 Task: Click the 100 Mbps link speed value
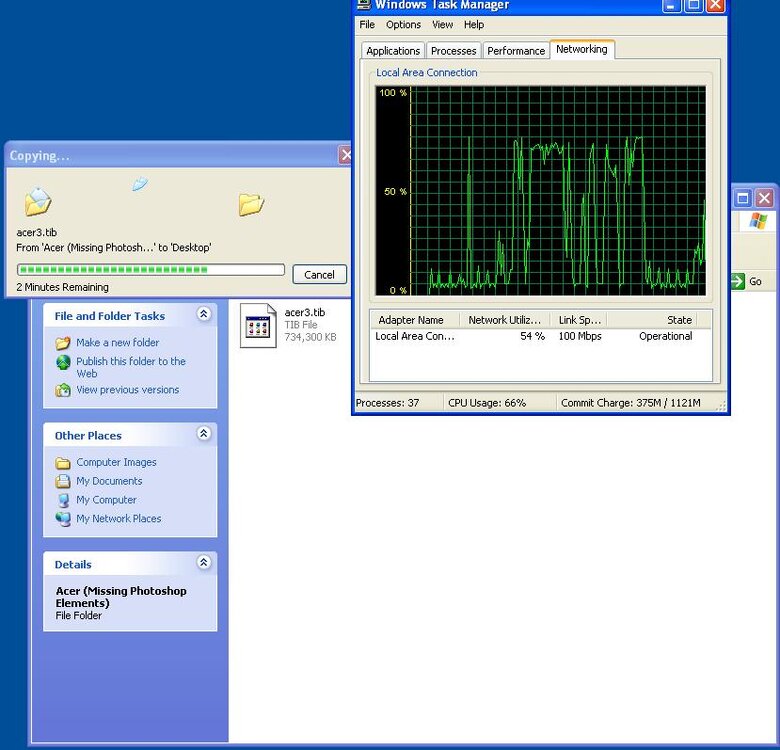click(x=580, y=336)
